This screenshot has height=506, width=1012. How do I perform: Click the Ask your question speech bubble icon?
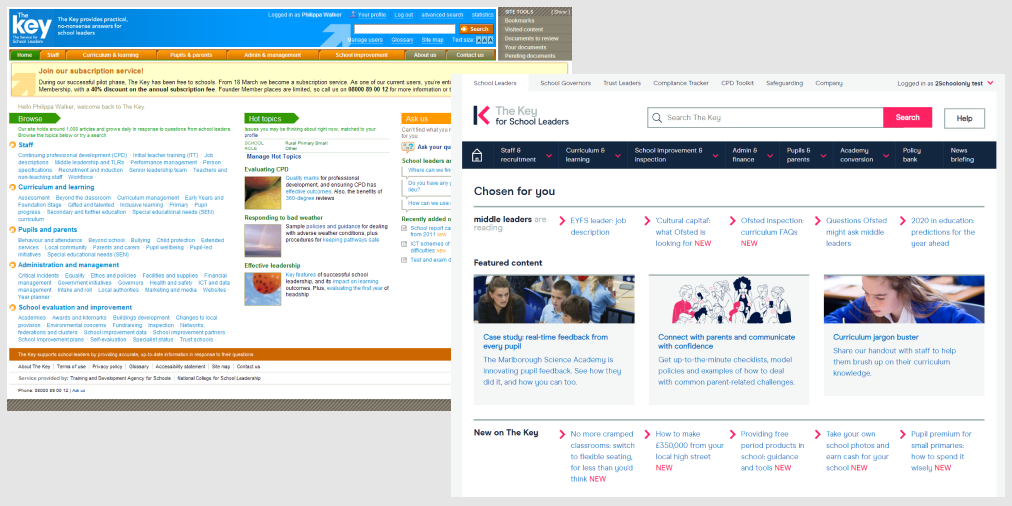408,146
